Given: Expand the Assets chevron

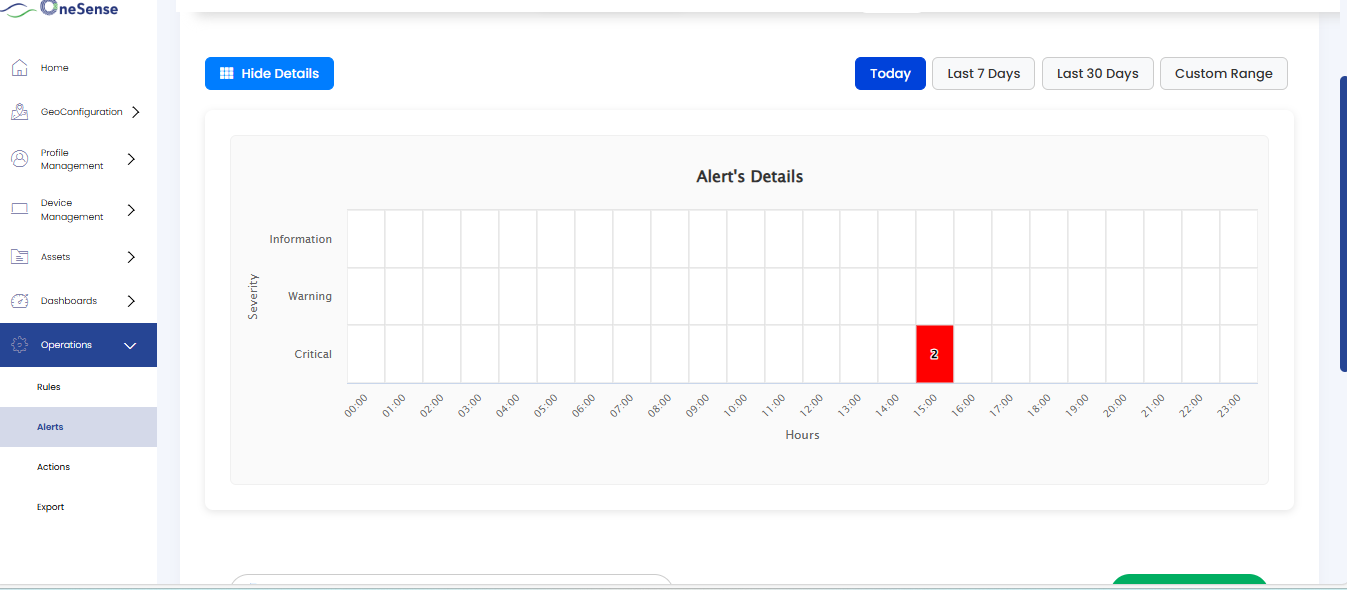Looking at the screenshot, I should 131,257.
